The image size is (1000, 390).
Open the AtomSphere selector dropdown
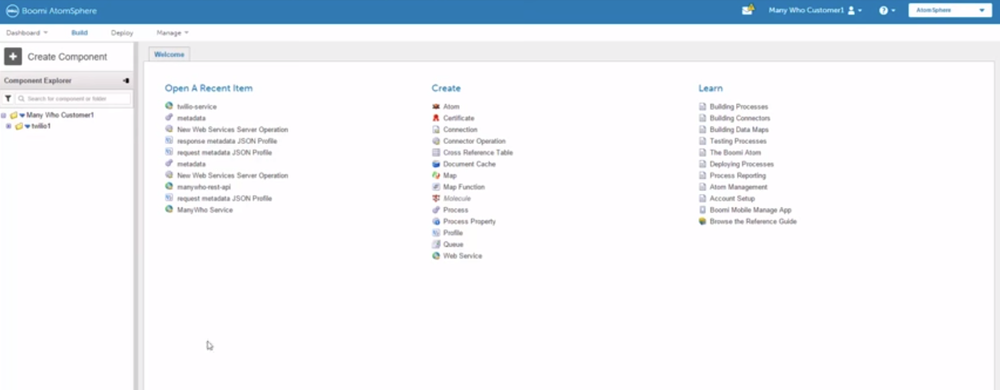[x=950, y=11]
